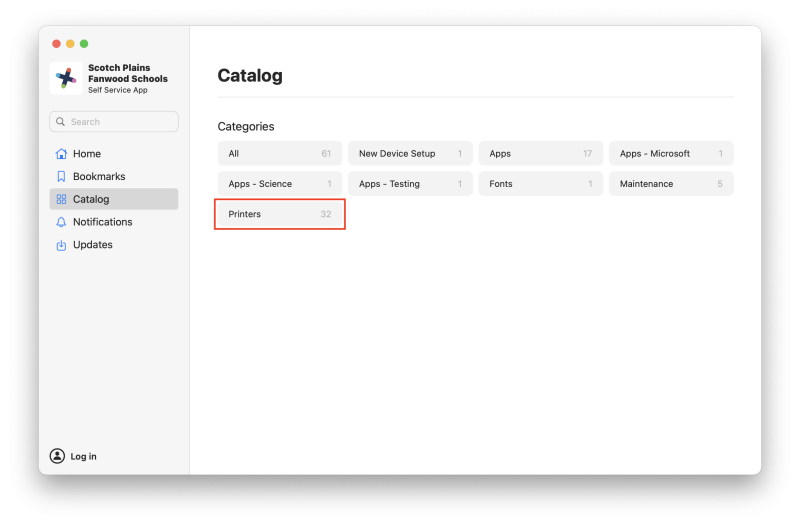800x525 pixels.
Task: Click the Notifications bell icon
Action: (x=61, y=222)
